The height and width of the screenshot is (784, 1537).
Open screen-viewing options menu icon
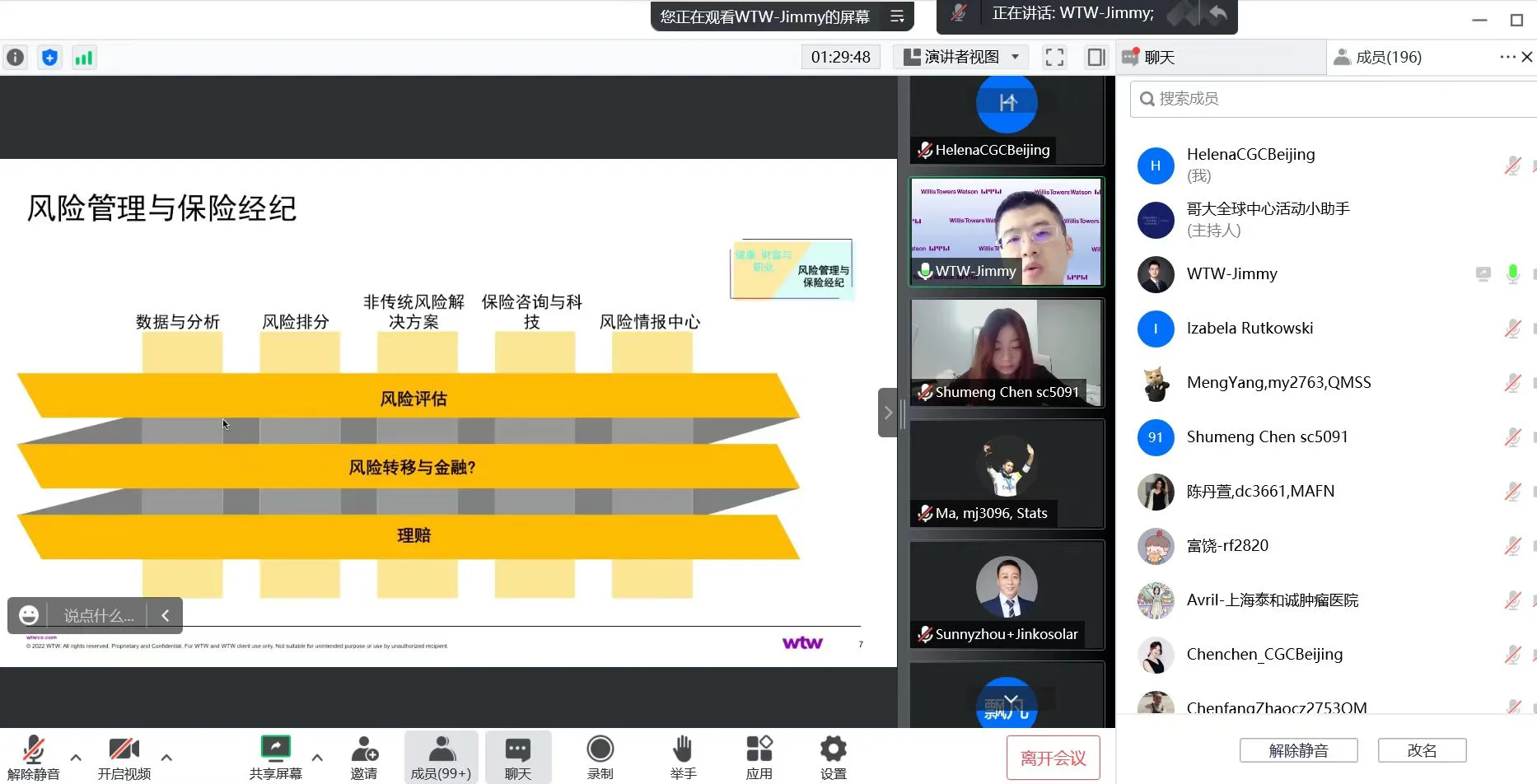pos(897,16)
